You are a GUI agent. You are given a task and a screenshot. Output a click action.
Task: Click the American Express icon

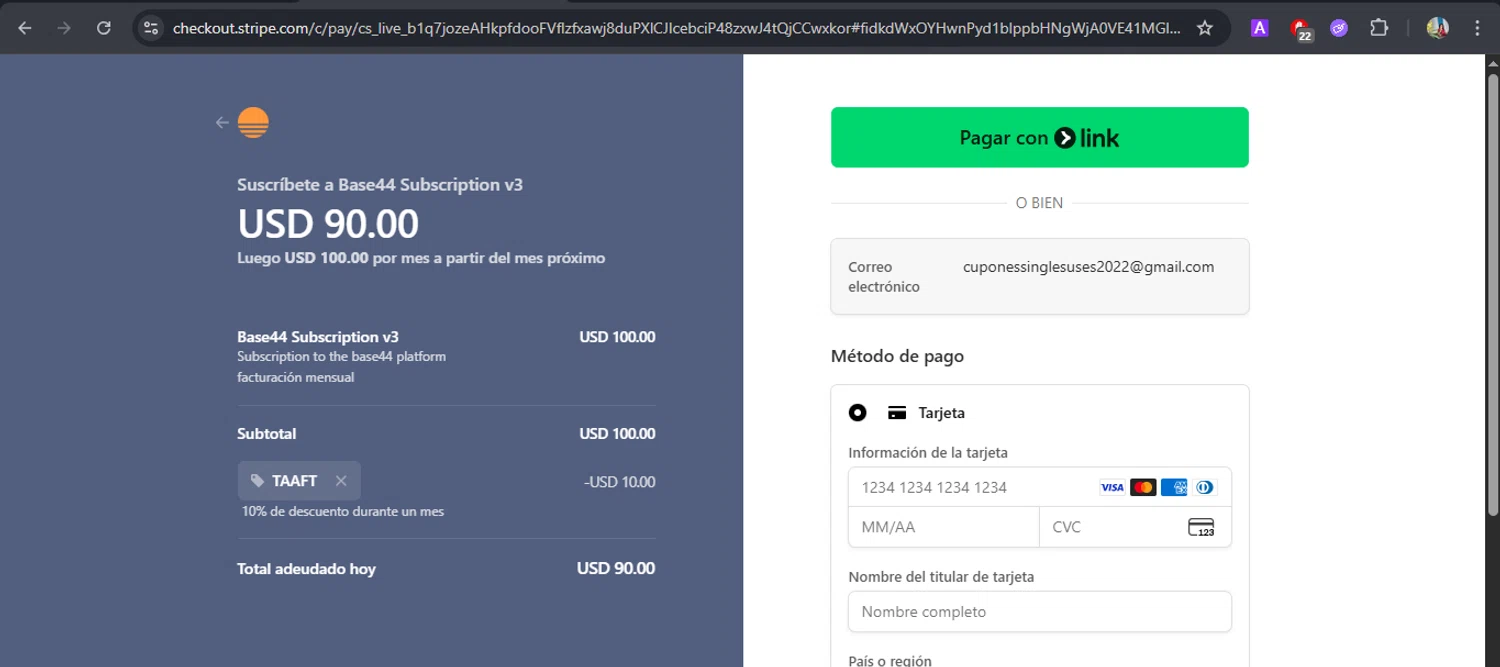[x=1174, y=487]
